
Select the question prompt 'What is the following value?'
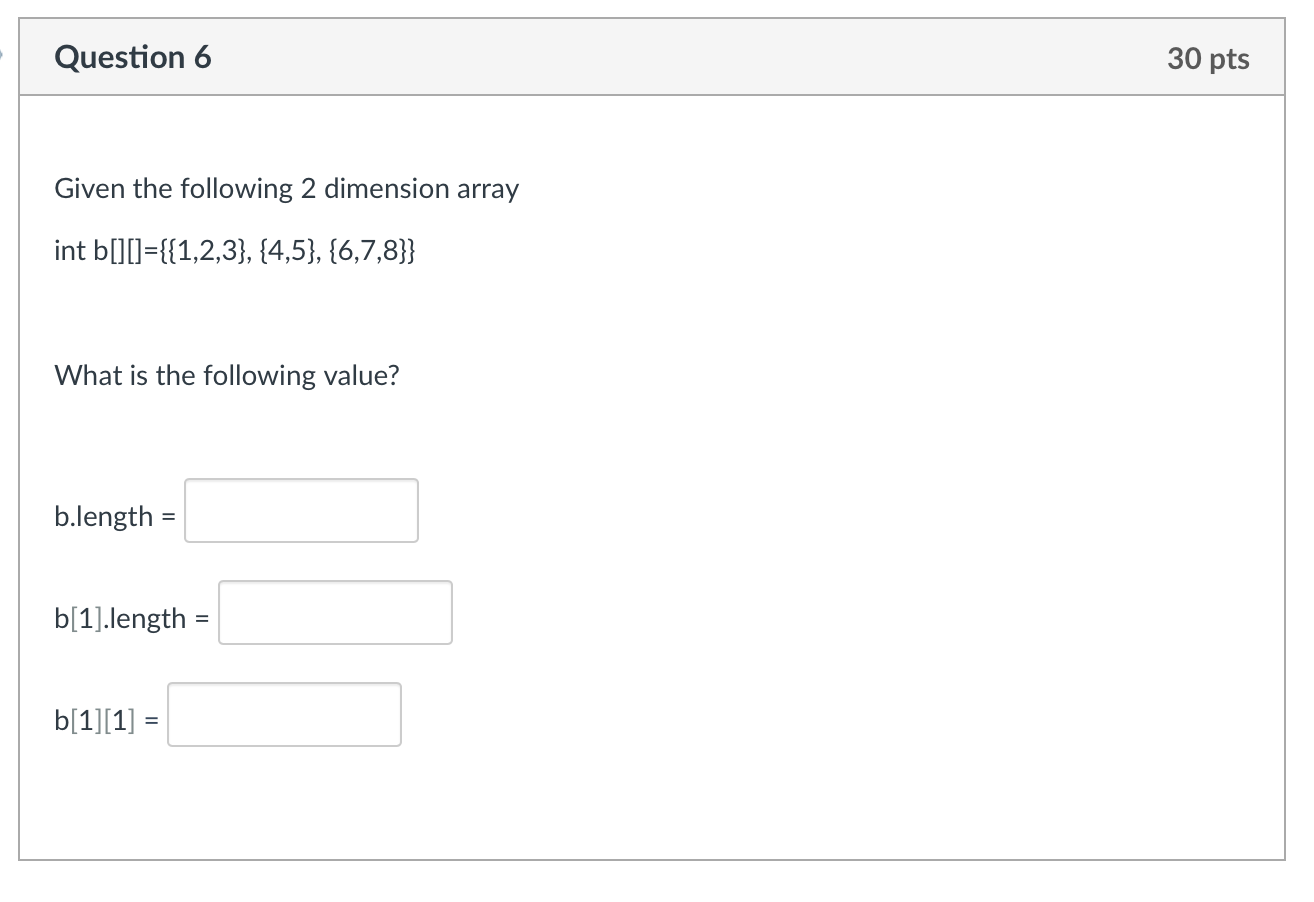click(x=226, y=375)
